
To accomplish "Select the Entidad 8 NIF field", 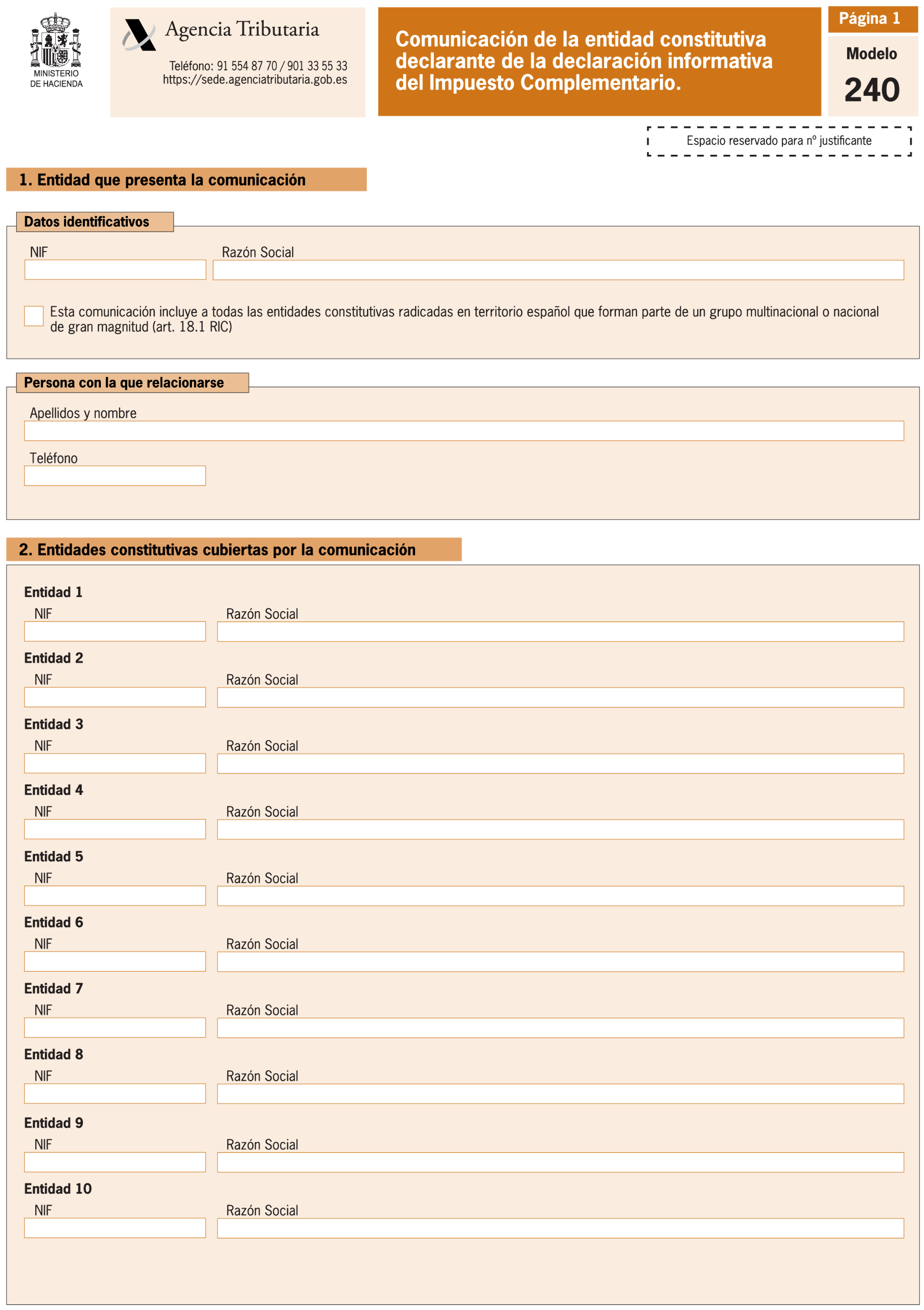I will pos(115,1093).
